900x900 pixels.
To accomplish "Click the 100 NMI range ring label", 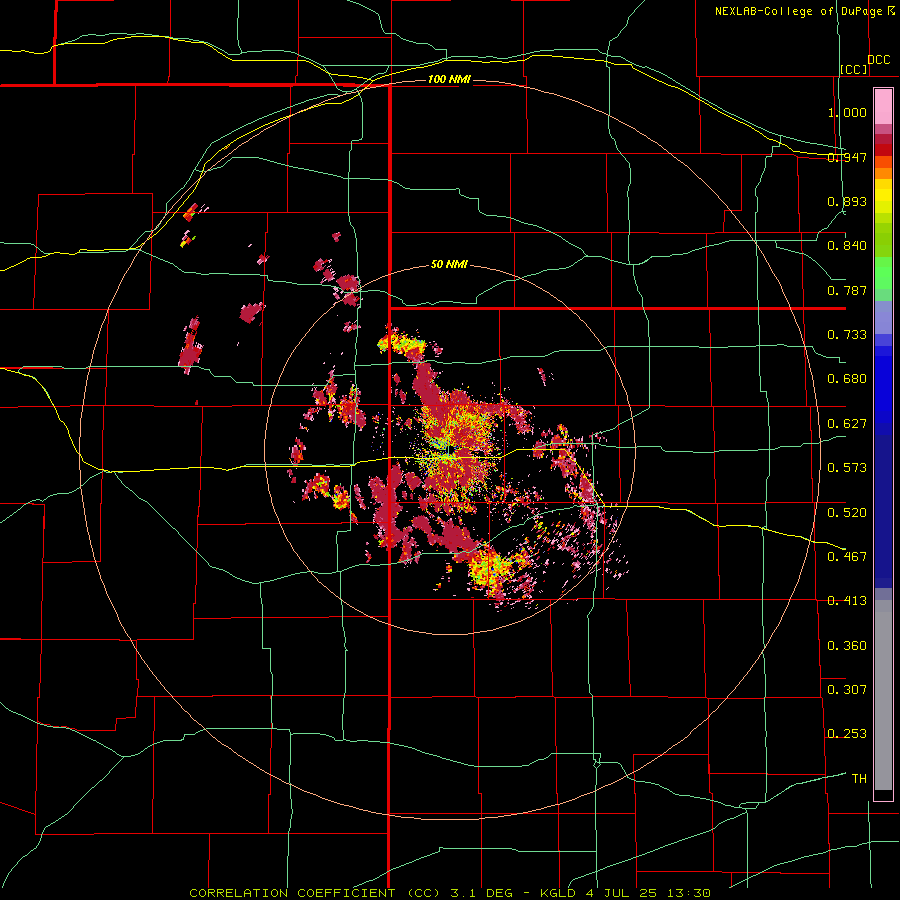I will (449, 79).
